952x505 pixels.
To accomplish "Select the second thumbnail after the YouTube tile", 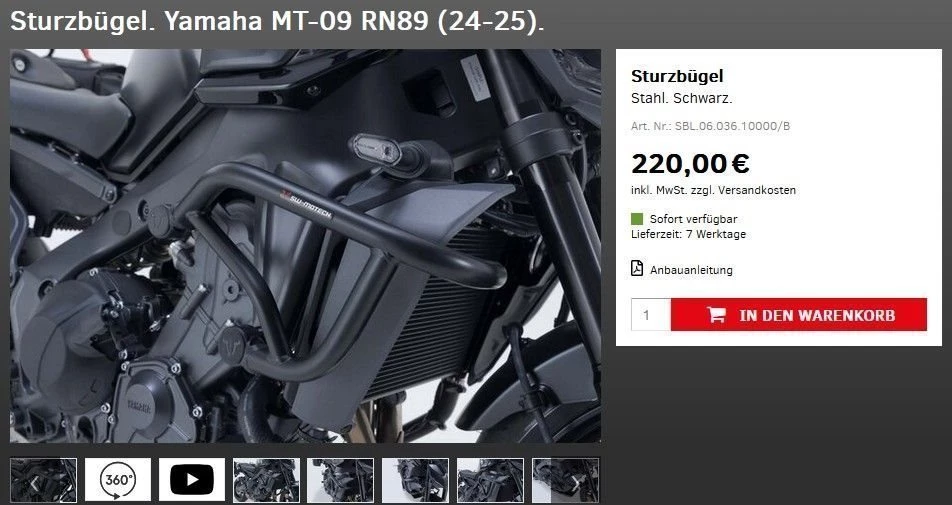I will (341, 480).
